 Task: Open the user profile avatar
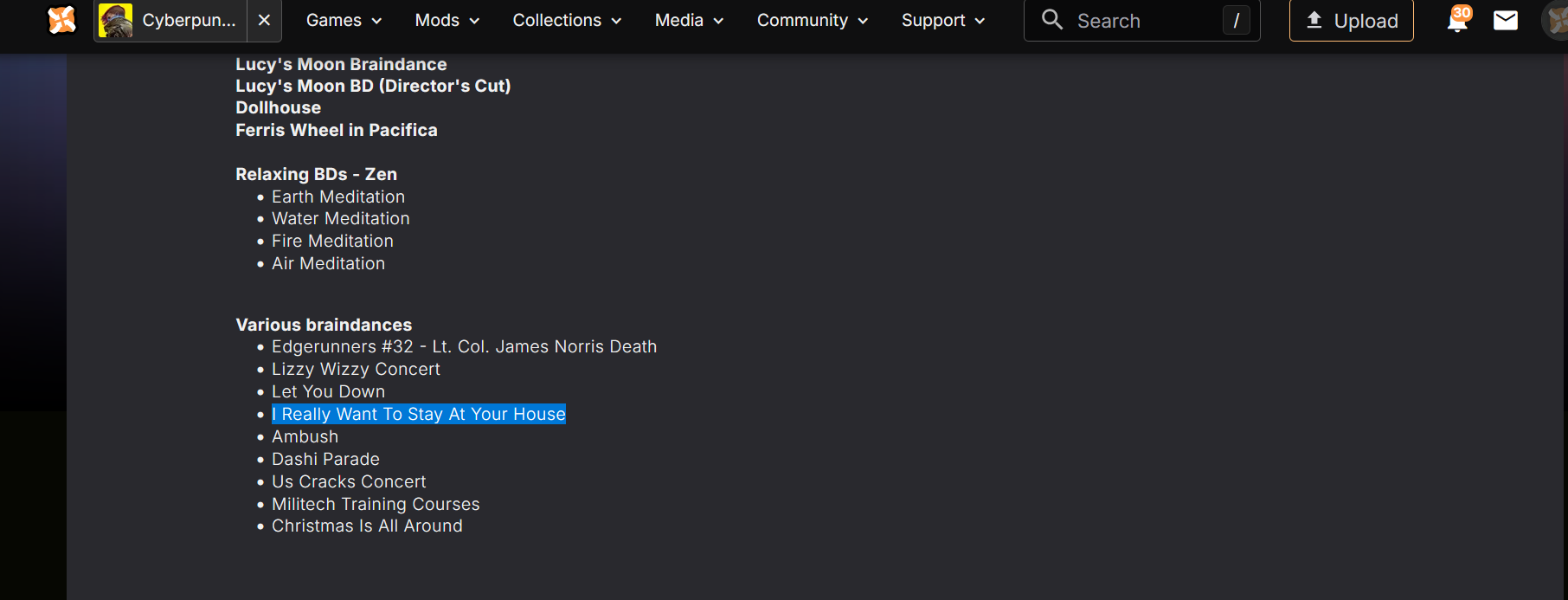[x=1557, y=20]
